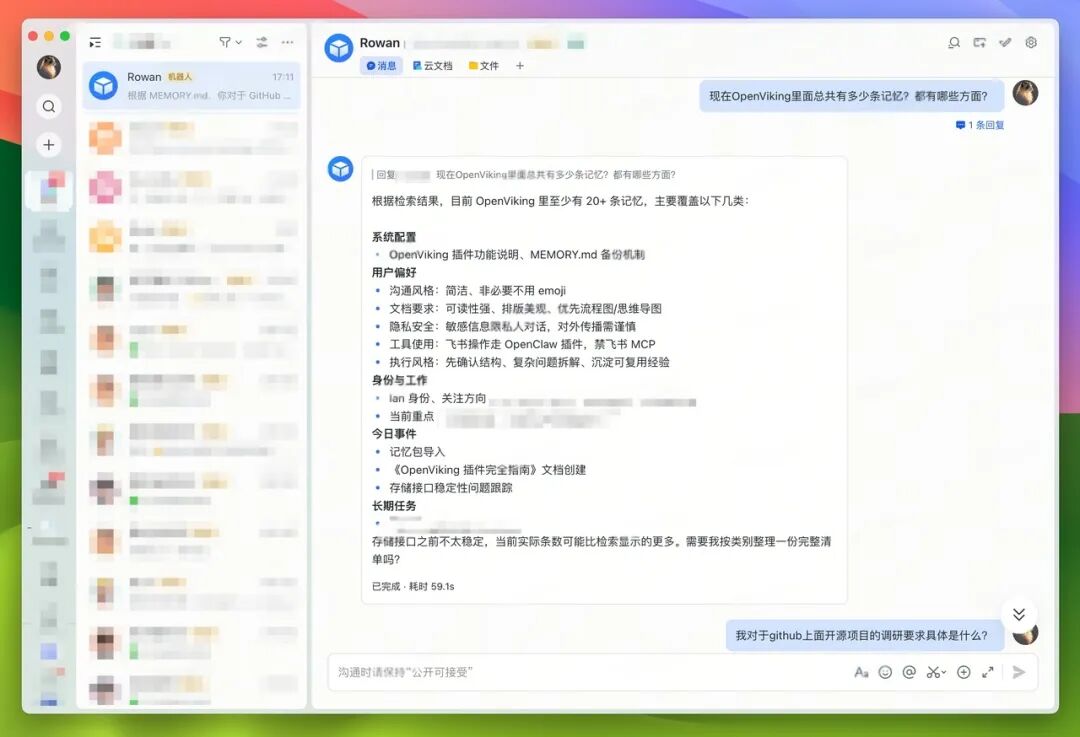Open the checkmark tasks icon in header
The image size is (1080, 737).
tap(1006, 43)
